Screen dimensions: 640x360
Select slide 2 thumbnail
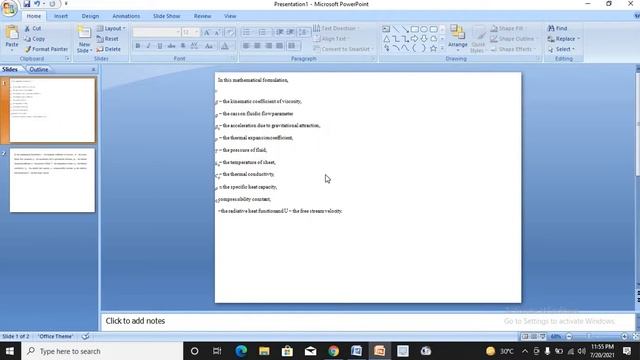pos(52,180)
